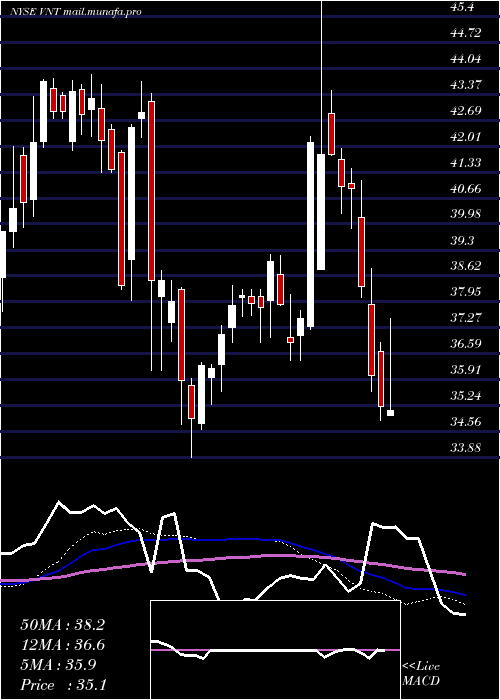
Task: Click the <<Live MACD label
Action: [421, 674]
